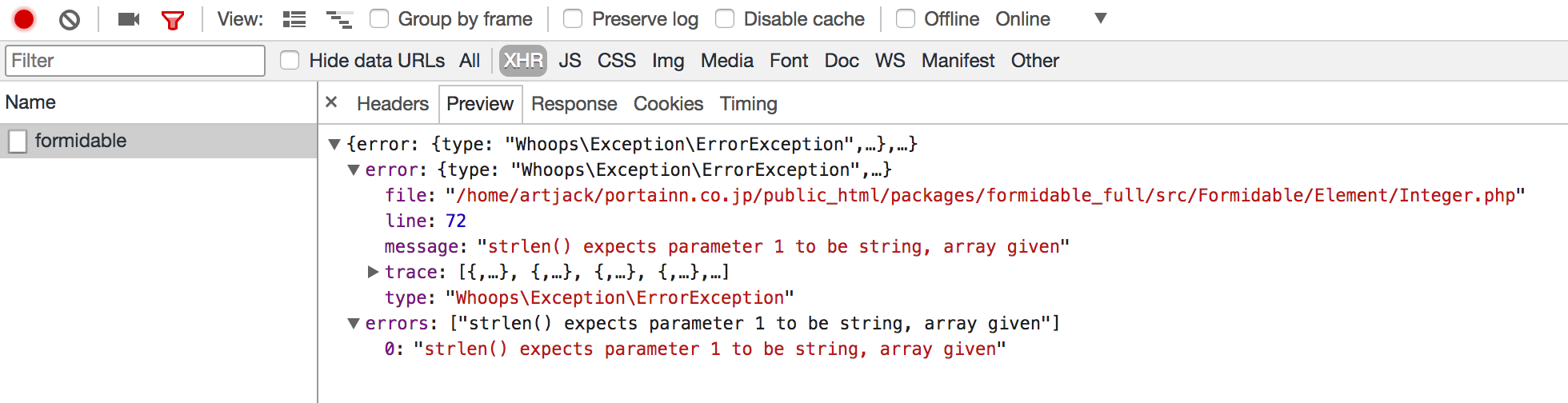Image resolution: width=1568 pixels, height=403 pixels.
Task: Collapse the errors array node
Action: pyautogui.click(x=354, y=323)
